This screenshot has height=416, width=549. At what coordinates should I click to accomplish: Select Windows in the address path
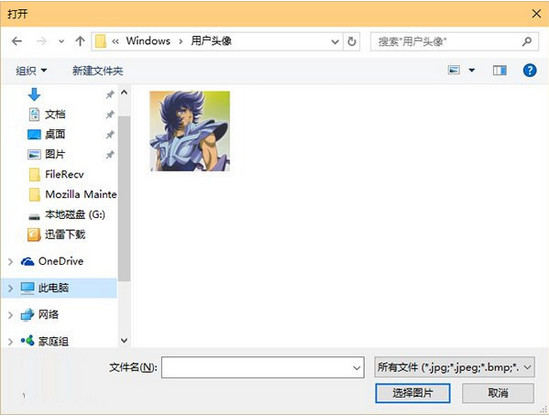[148, 41]
